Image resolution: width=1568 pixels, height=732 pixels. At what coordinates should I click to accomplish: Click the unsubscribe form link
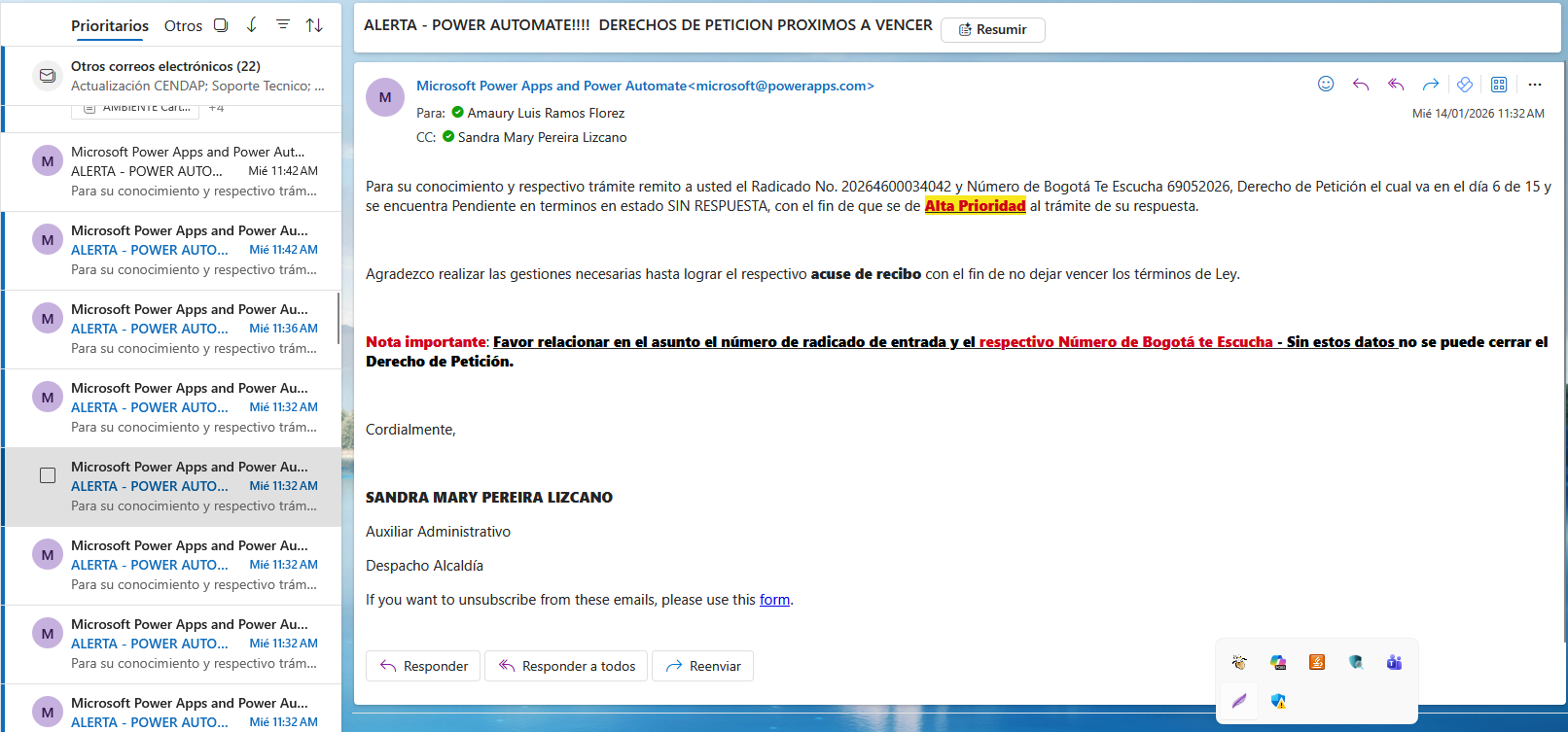(774, 600)
